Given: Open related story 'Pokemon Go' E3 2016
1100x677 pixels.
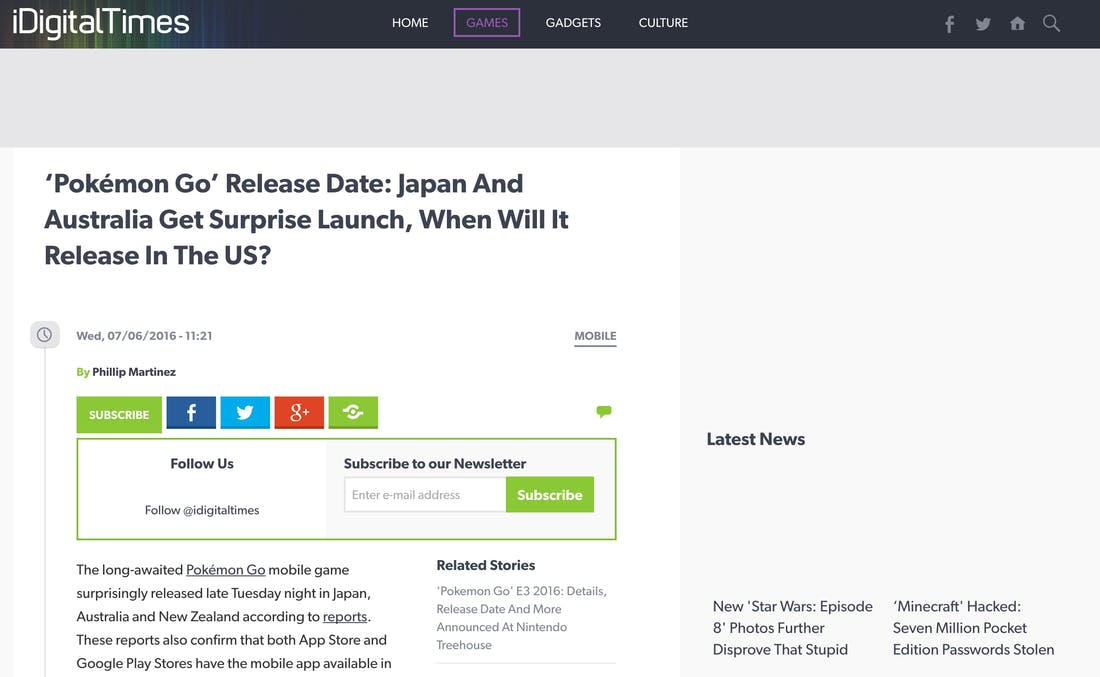Looking at the screenshot, I should point(521,617).
